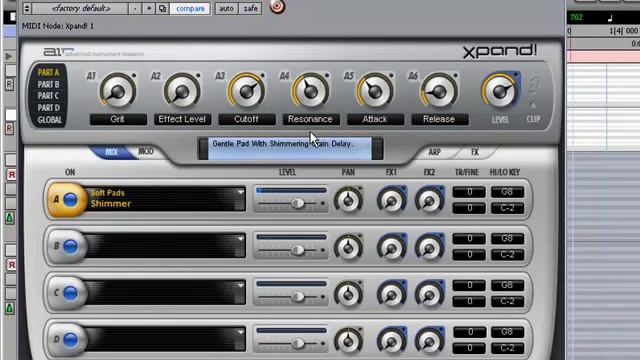Open part B patch selector dropdown
The image size is (640, 360).
point(240,239)
